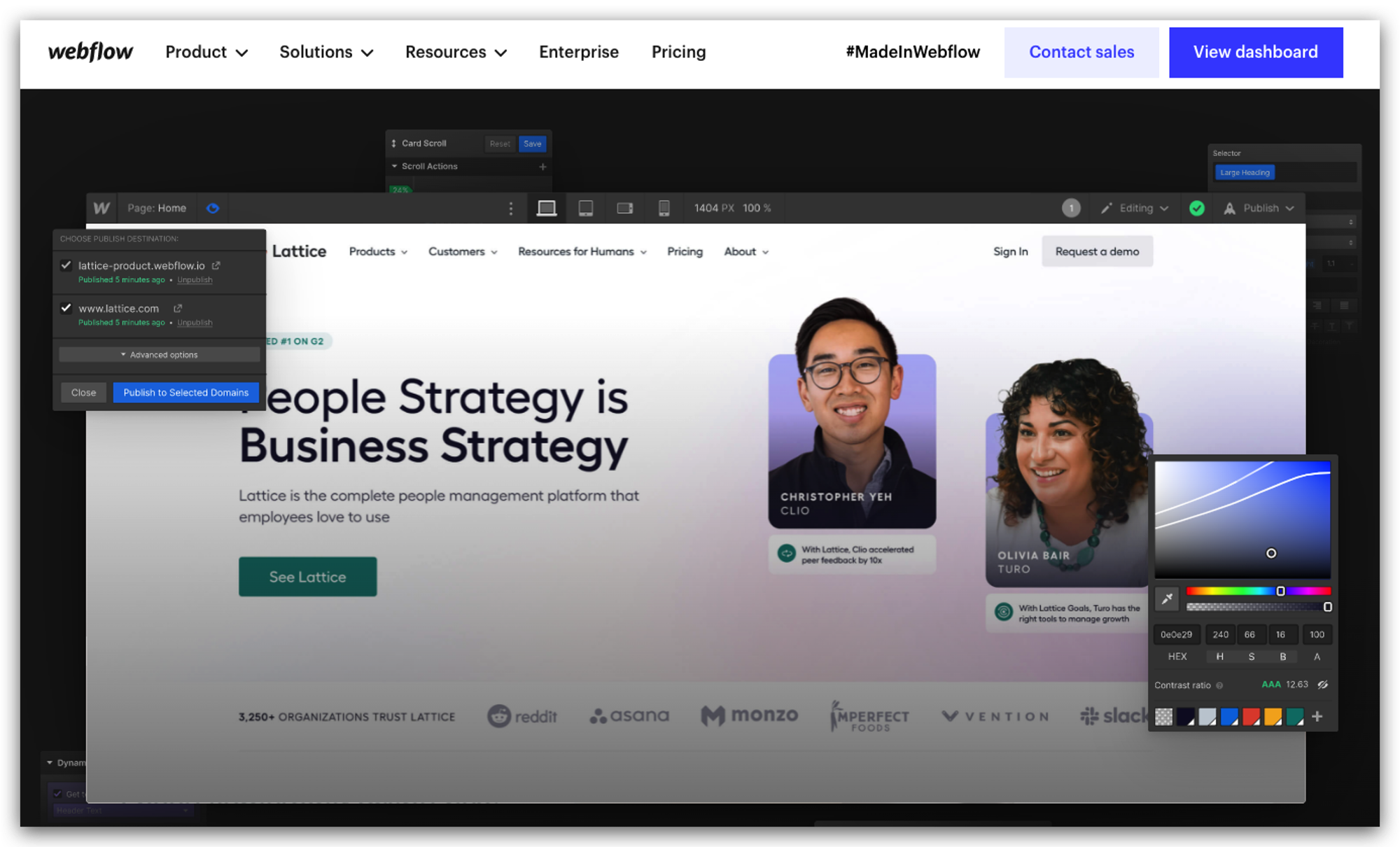Image resolution: width=1400 pixels, height=847 pixels.
Task: Click the contrast ratio help icon
Action: tap(1219, 685)
